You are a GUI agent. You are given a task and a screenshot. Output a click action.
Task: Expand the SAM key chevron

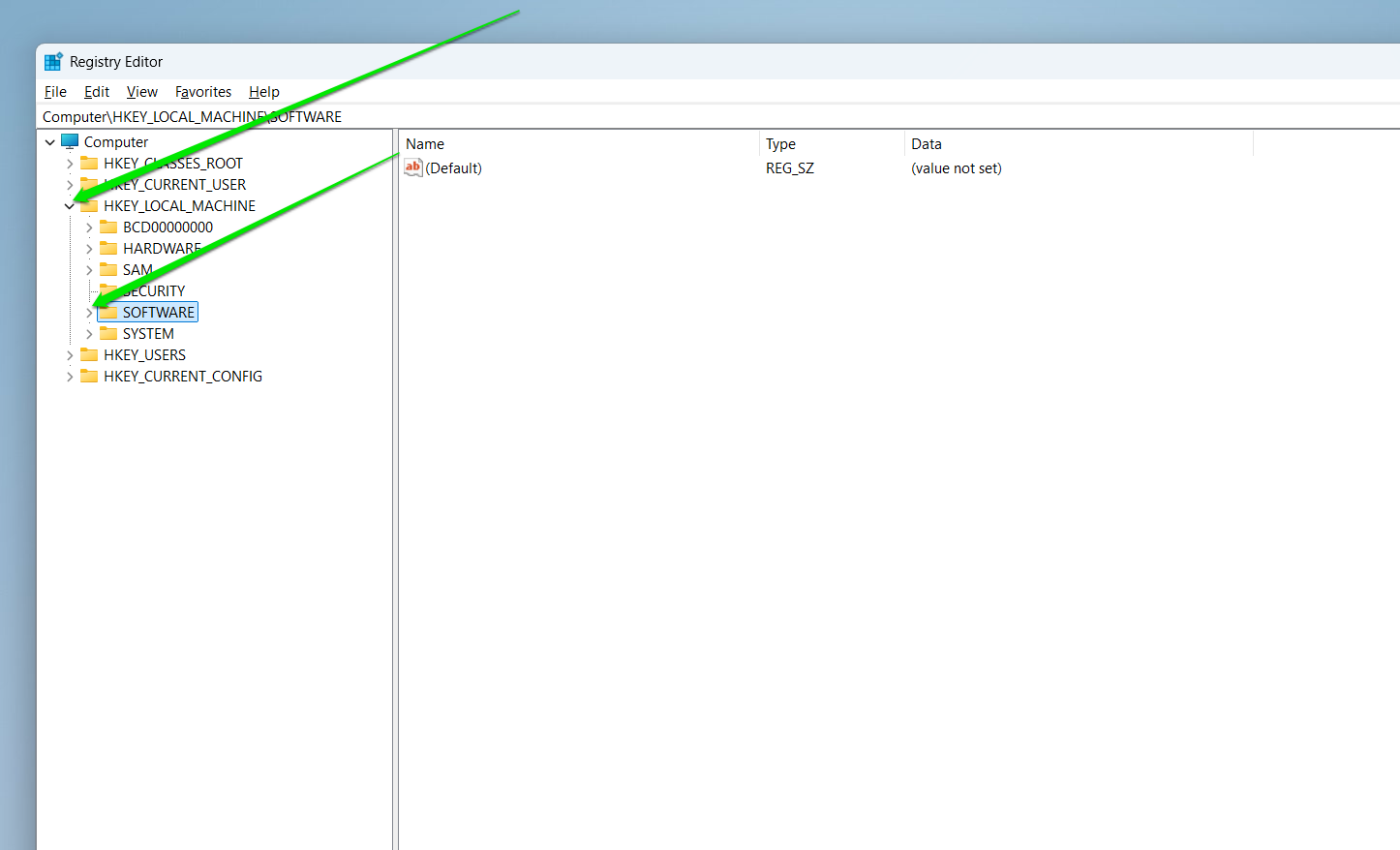[x=89, y=270]
